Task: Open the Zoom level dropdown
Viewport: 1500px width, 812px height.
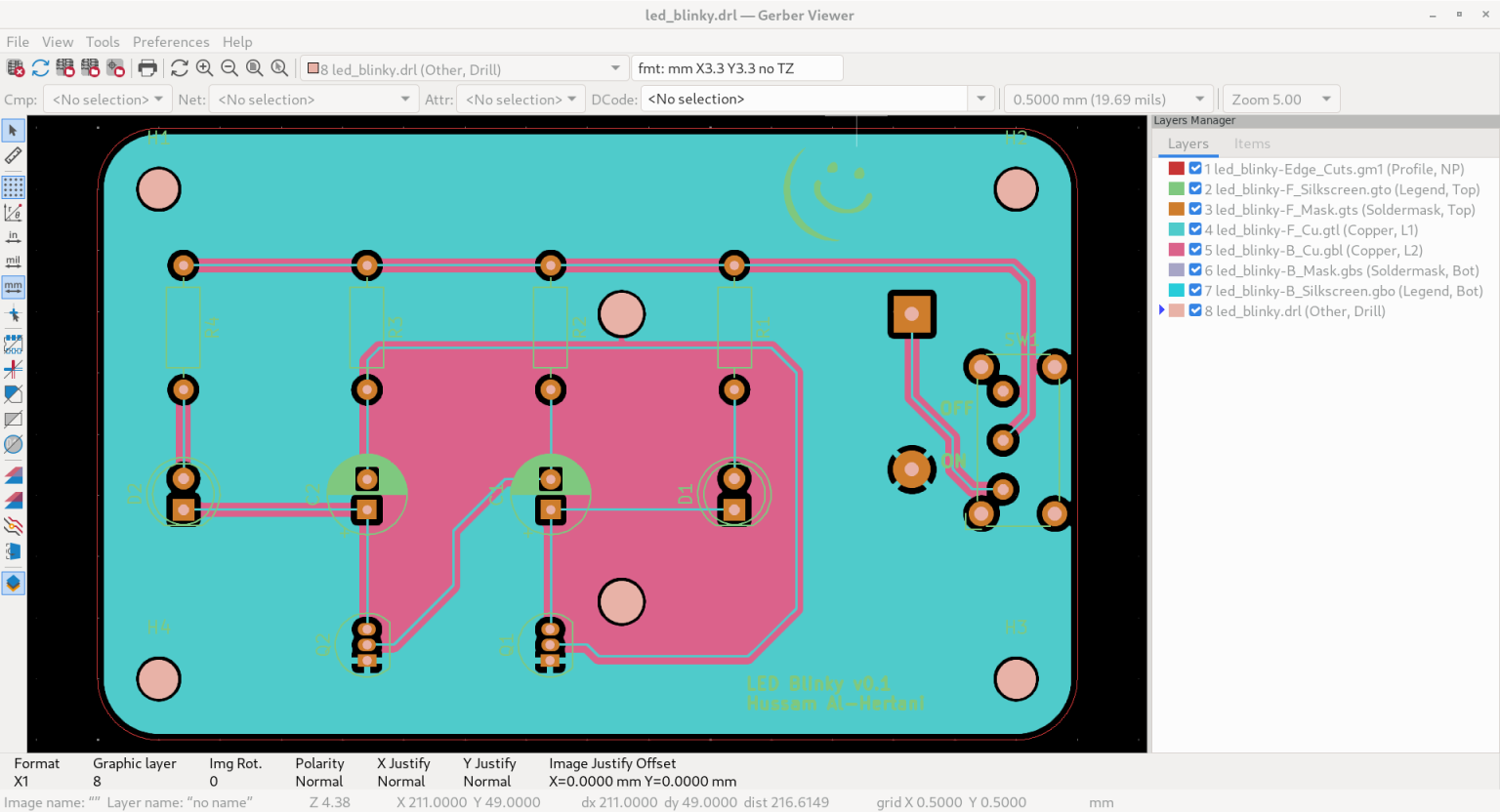Action: (1280, 99)
